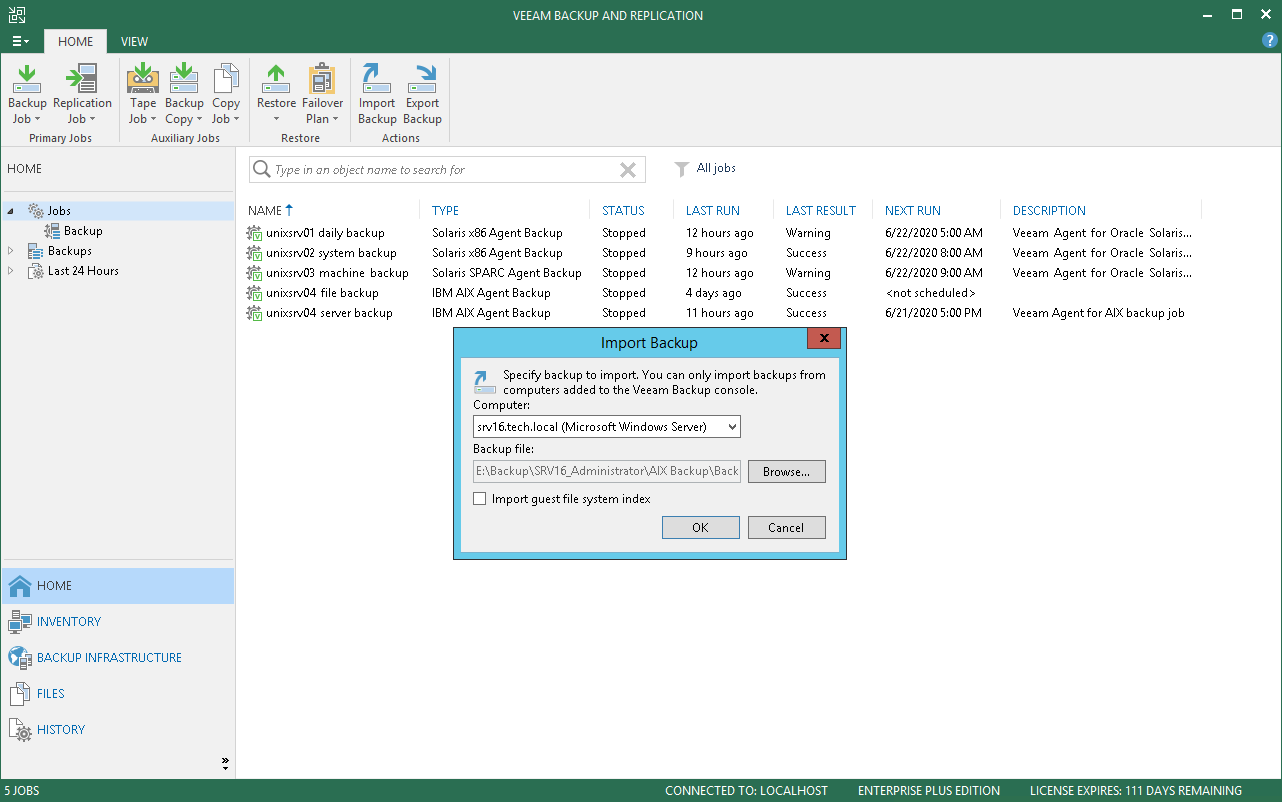Click the Failover Plan ribbon icon
Viewport: 1282px width, 802px height.
click(322, 78)
